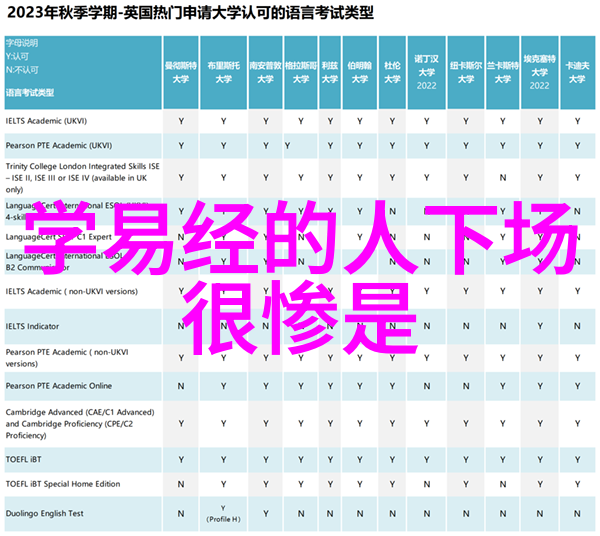Click the "Pearson PTE Academic (UKVI)" row label
The width and height of the screenshot is (600, 536).
(x=59, y=145)
